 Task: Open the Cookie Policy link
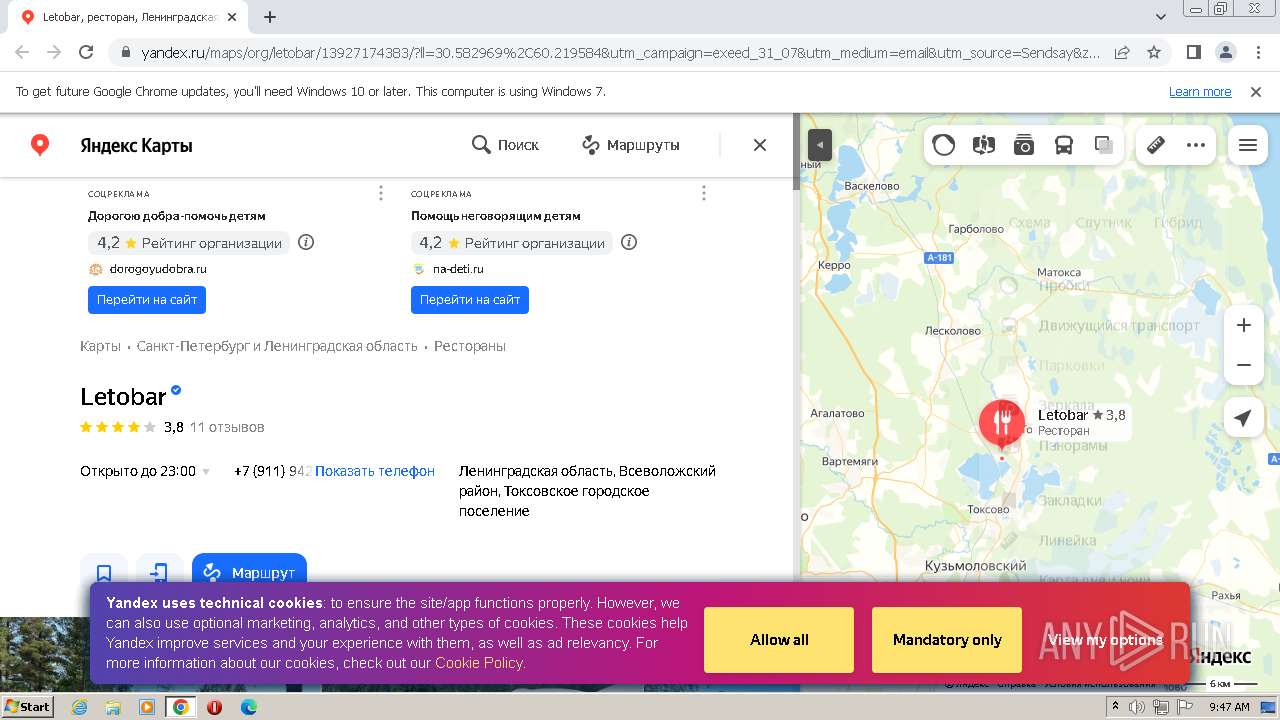coord(479,663)
